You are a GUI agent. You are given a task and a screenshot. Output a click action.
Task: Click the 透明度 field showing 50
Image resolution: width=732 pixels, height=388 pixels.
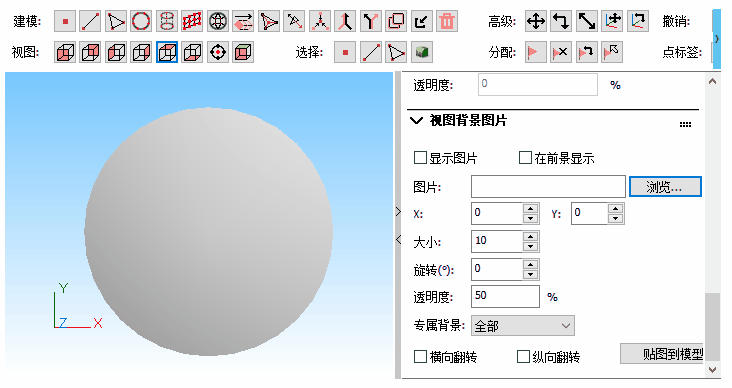[505, 296]
